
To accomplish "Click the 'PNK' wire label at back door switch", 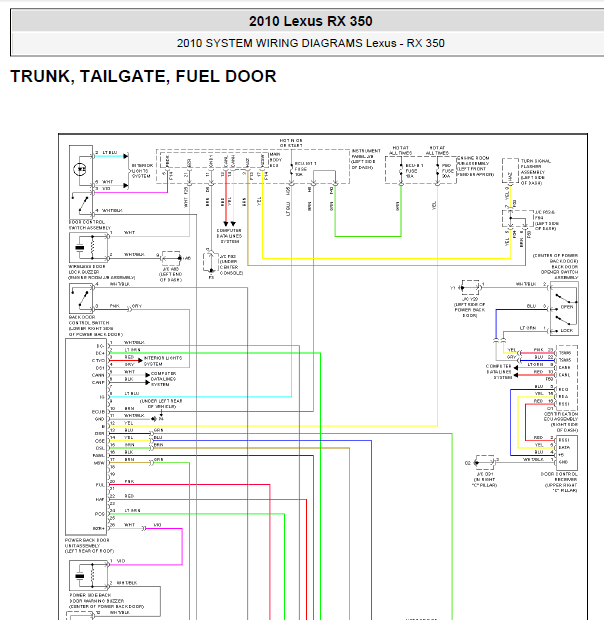I will tap(115, 306).
